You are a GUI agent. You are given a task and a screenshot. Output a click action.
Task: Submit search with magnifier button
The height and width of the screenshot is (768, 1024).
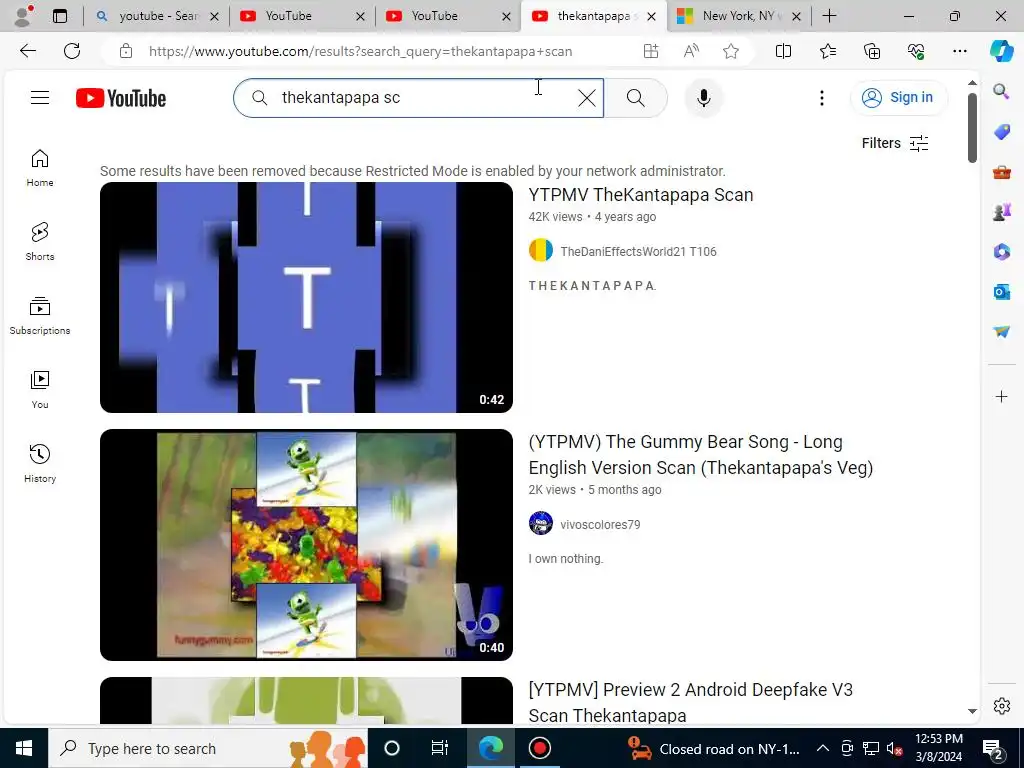click(635, 98)
